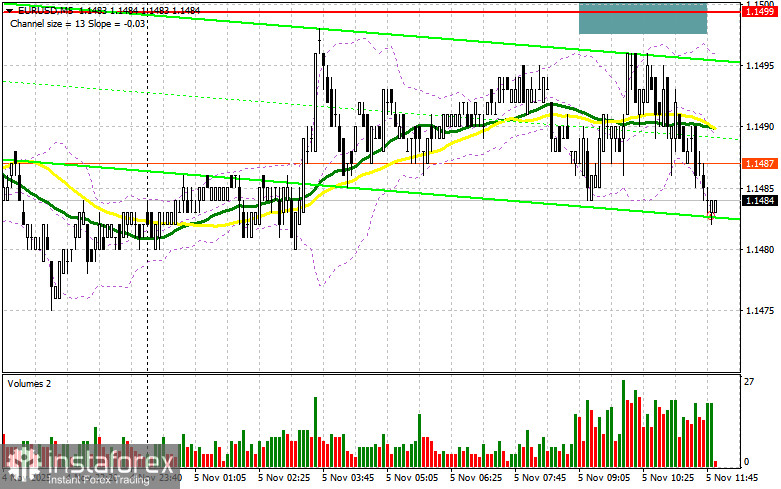Click the red 1.1499 price level tag
The width and height of the screenshot is (781, 489).
click(760, 12)
